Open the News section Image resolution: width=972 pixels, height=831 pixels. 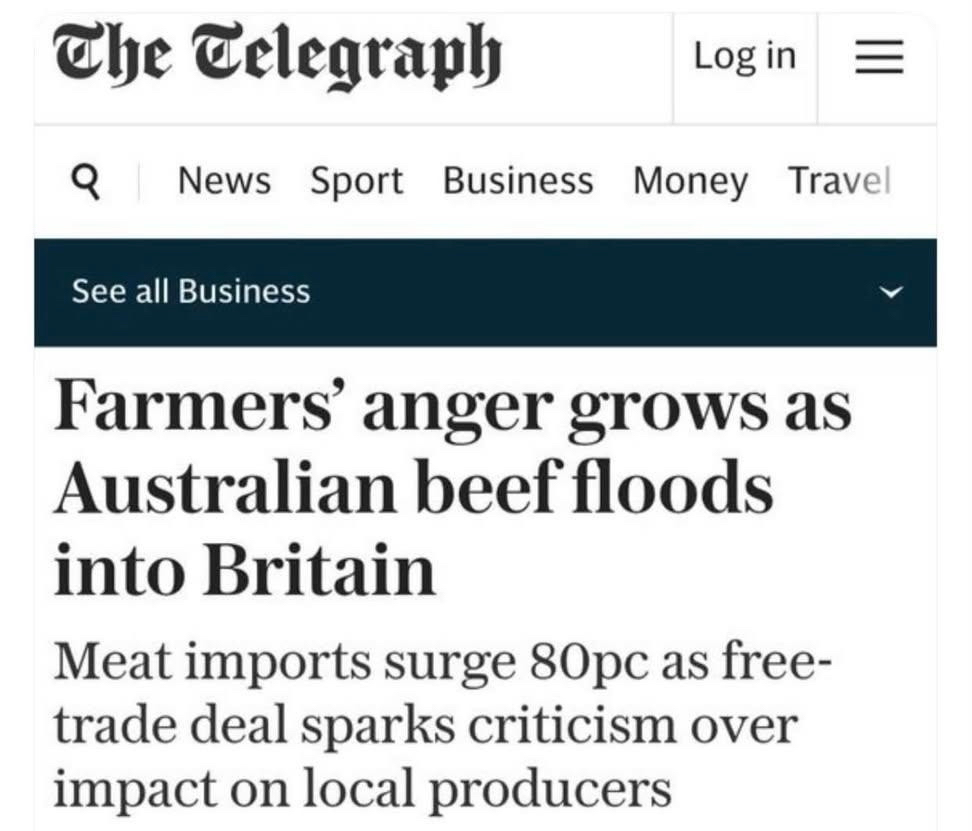(224, 182)
